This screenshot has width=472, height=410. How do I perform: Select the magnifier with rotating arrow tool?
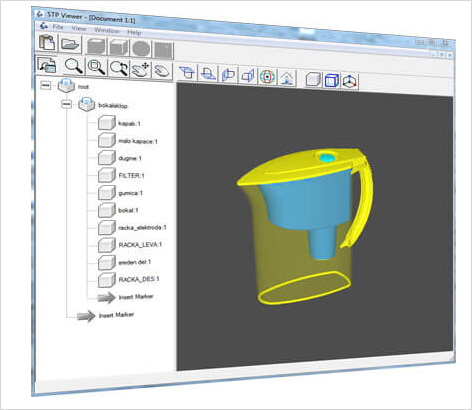click(119, 68)
